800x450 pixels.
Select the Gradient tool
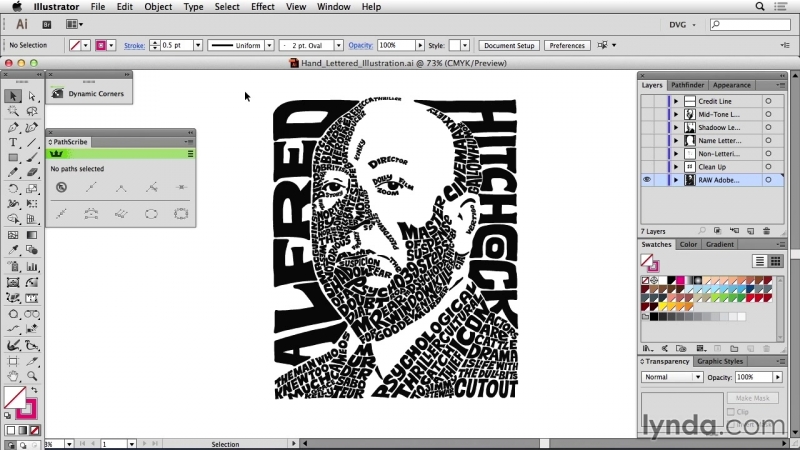pos(32,235)
